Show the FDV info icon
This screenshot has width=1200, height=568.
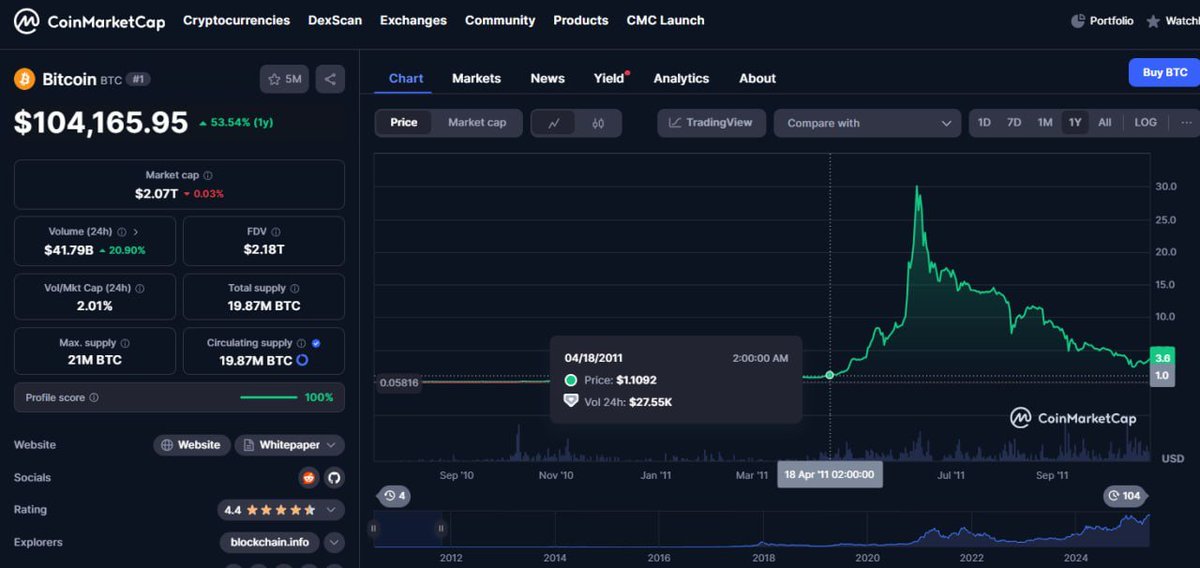[x=276, y=231]
